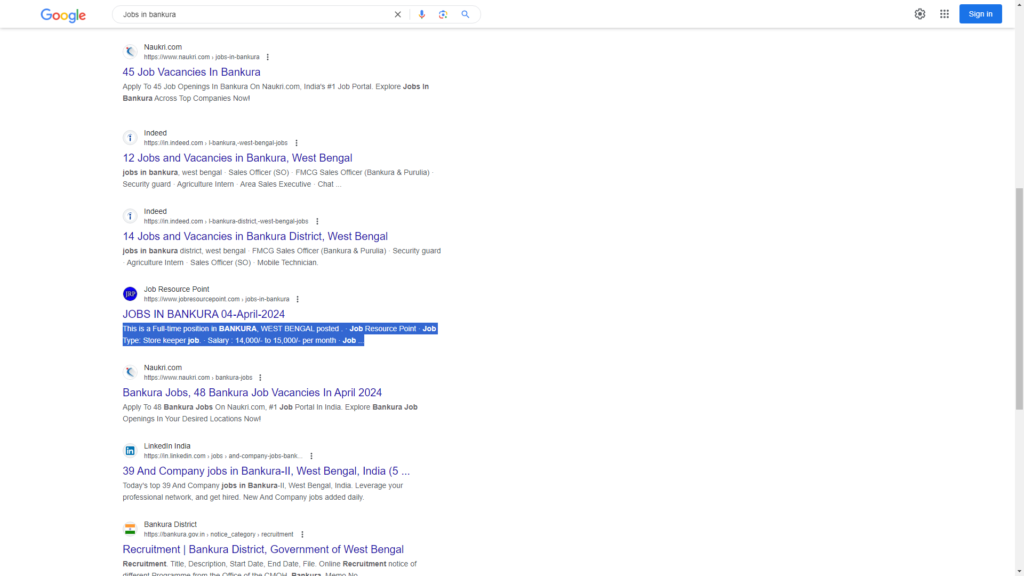Open '12 Jobs and Vacancies in Bankura' link
Image resolution: width=1024 pixels, height=576 pixels.
point(238,158)
